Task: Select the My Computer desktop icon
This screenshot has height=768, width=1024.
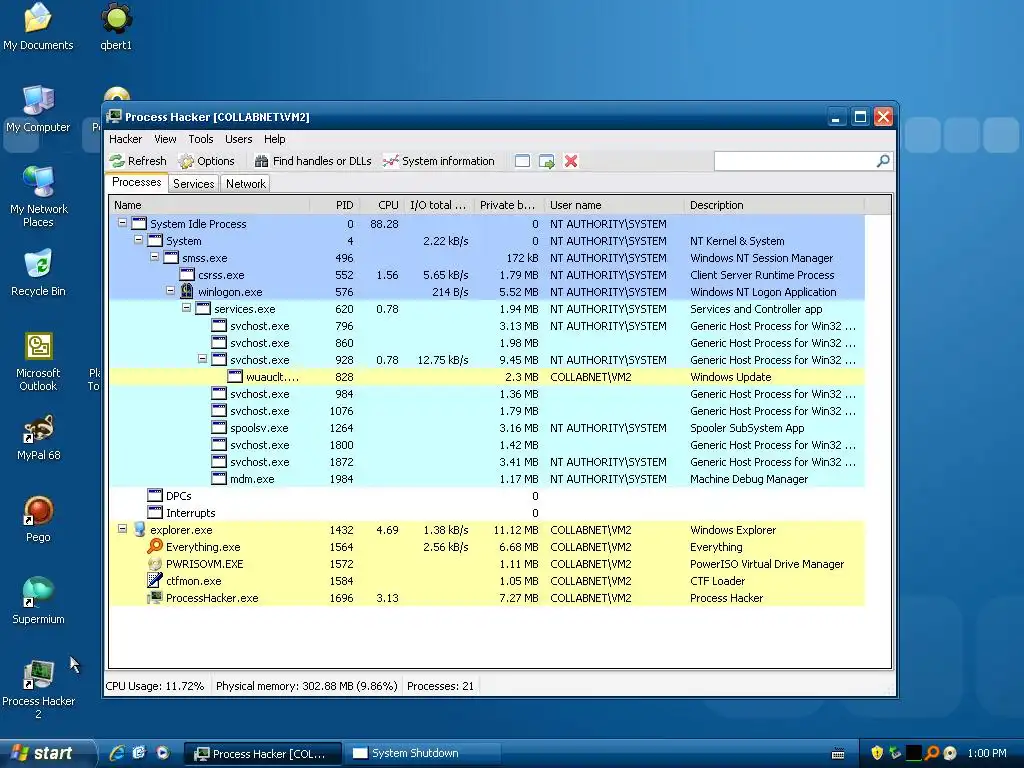Action: (x=38, y=109)
